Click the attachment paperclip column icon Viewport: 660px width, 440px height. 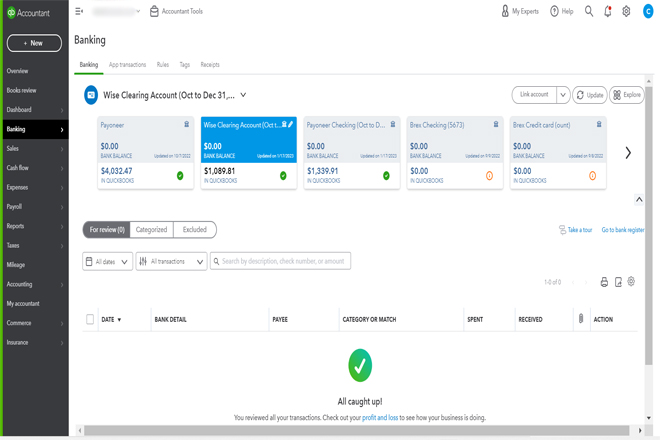581,319
